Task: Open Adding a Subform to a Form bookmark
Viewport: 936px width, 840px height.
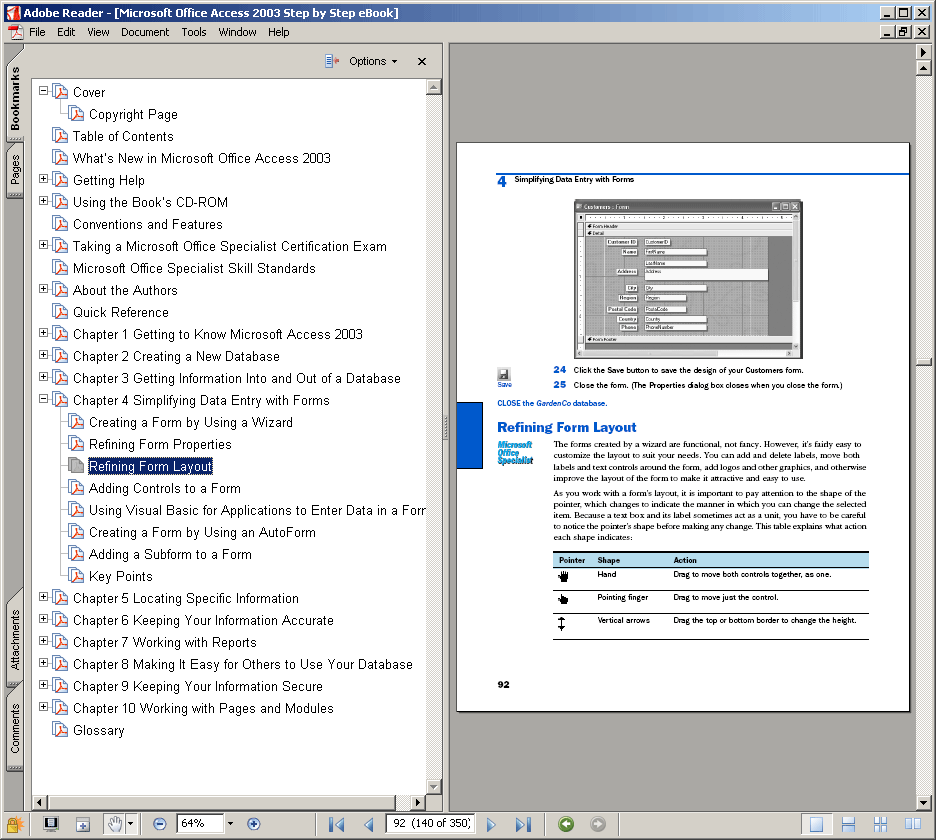Action: pyautogui.click(x=170, y=554)
